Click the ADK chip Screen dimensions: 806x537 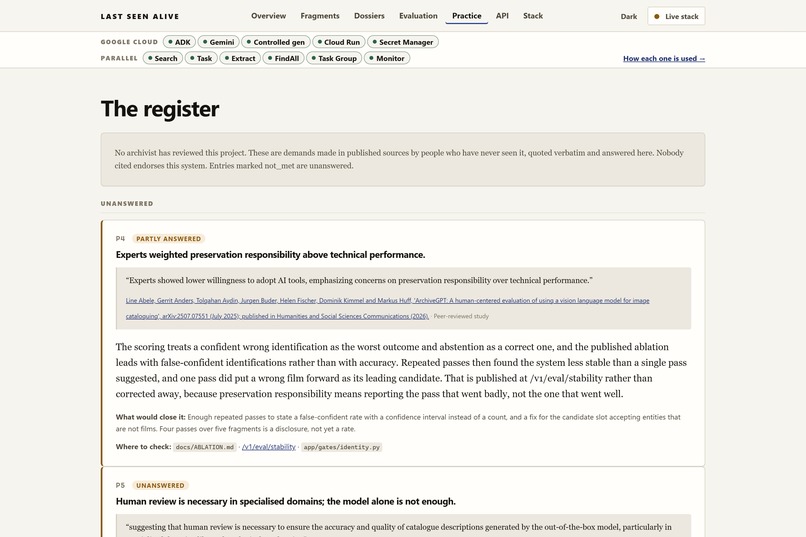tap(179, 42)
